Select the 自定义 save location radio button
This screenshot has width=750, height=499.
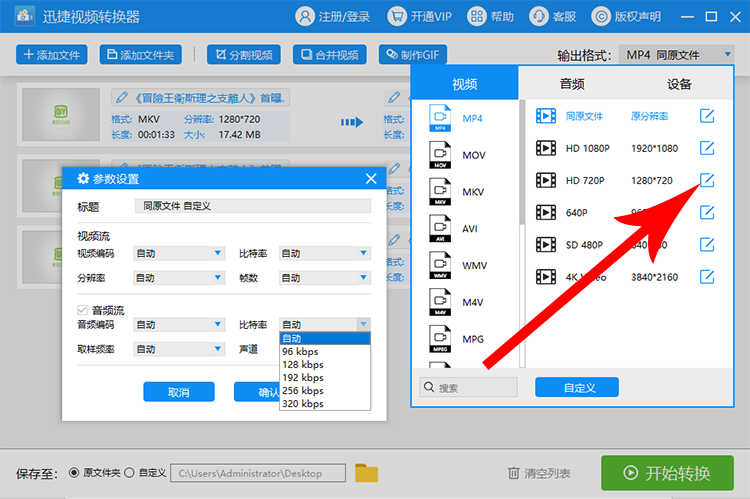[x=129, y=473]
